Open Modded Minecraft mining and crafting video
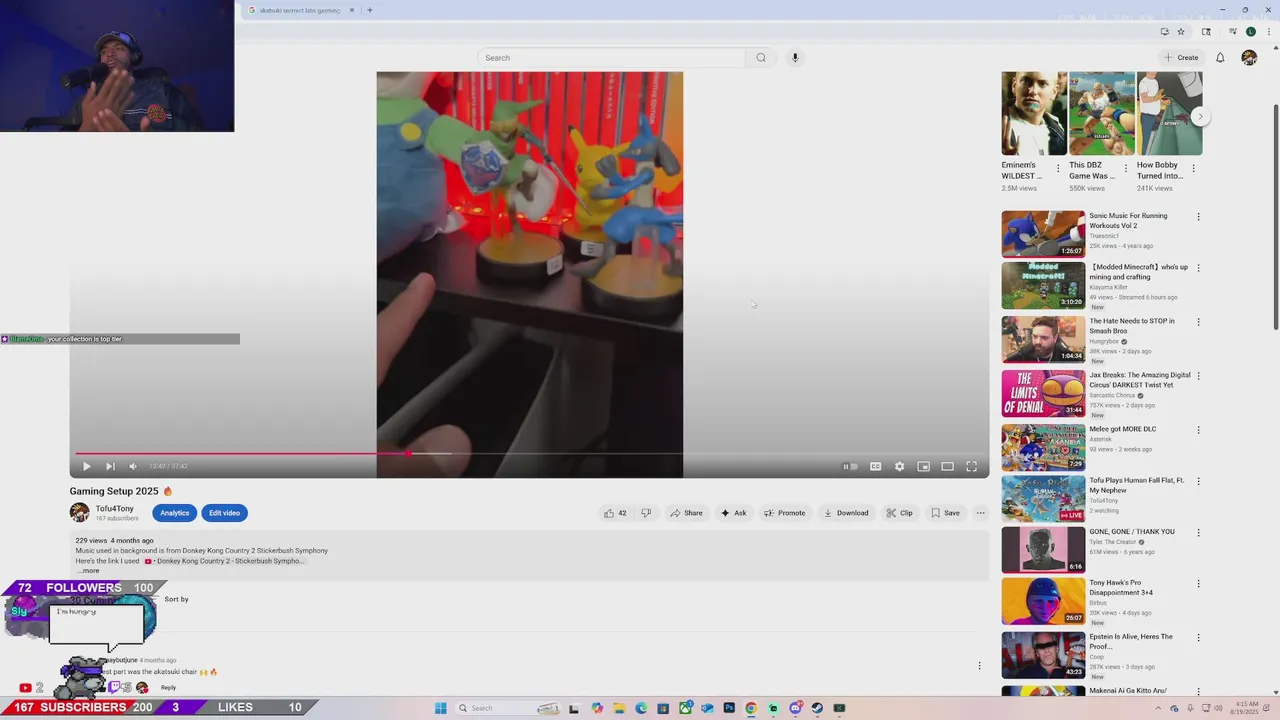1280x720 pixels. [x=1043, y=286]
